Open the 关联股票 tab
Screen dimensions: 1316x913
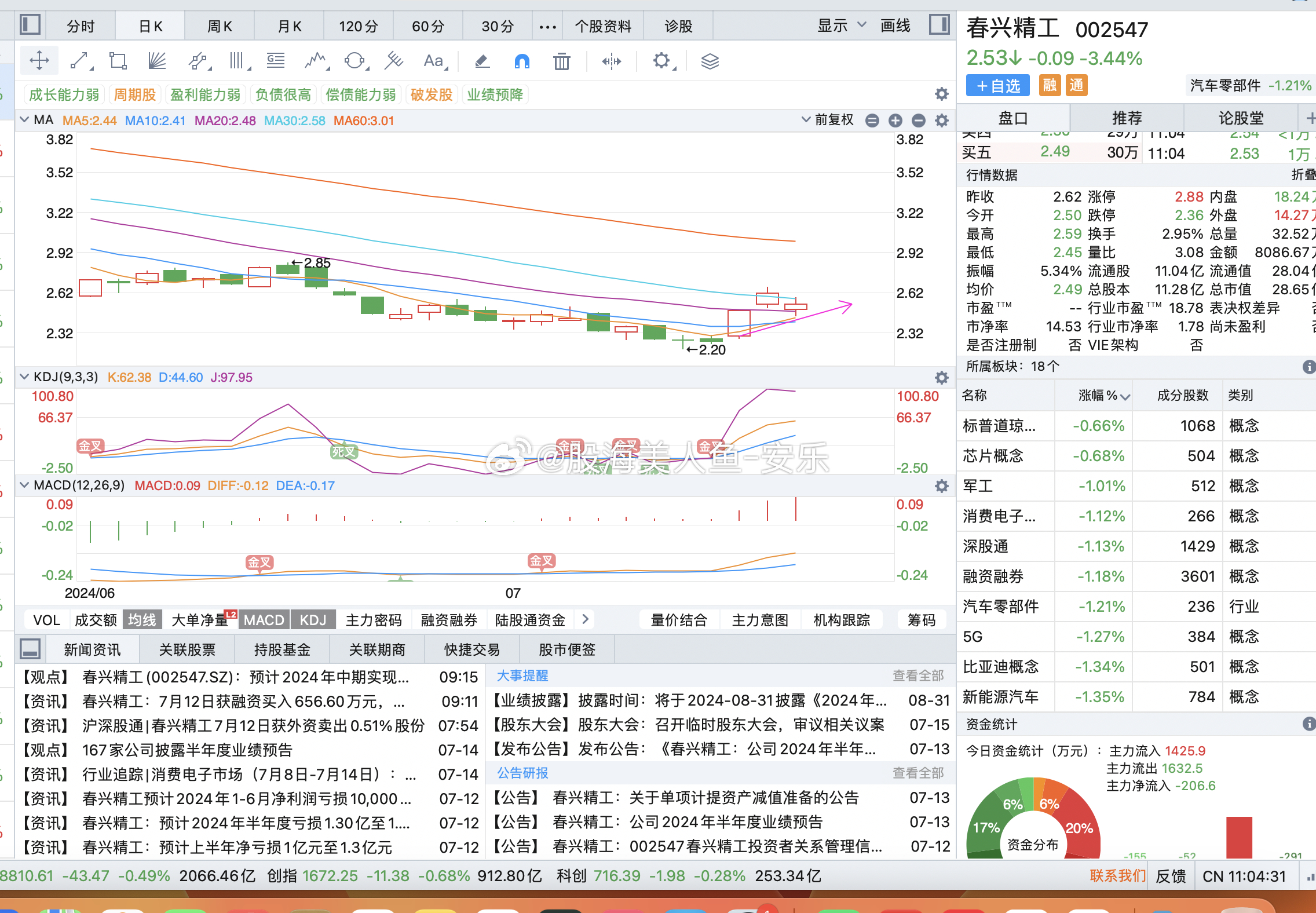tap(187, 649)
